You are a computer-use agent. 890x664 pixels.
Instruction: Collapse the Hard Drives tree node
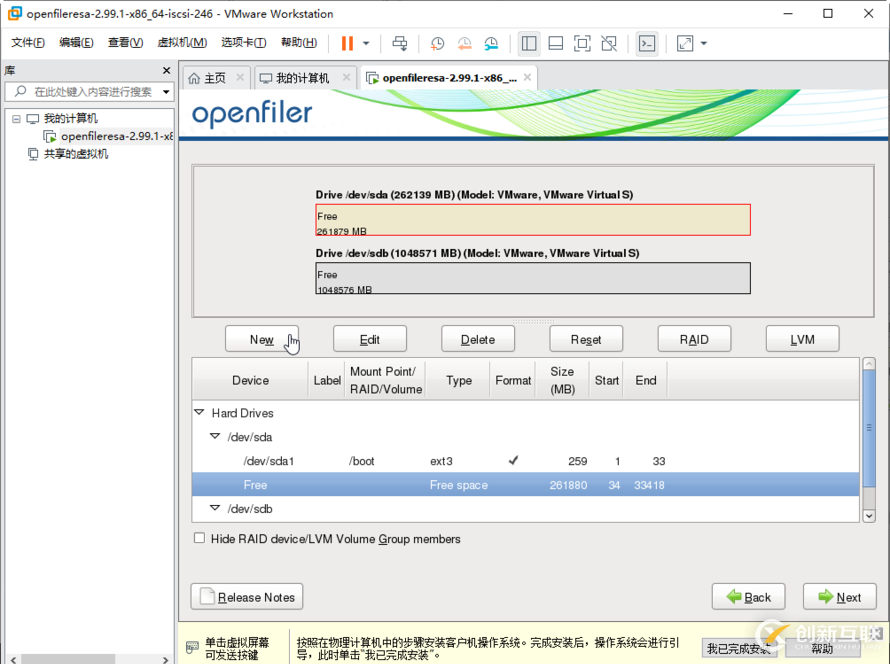tap(199, 412)
